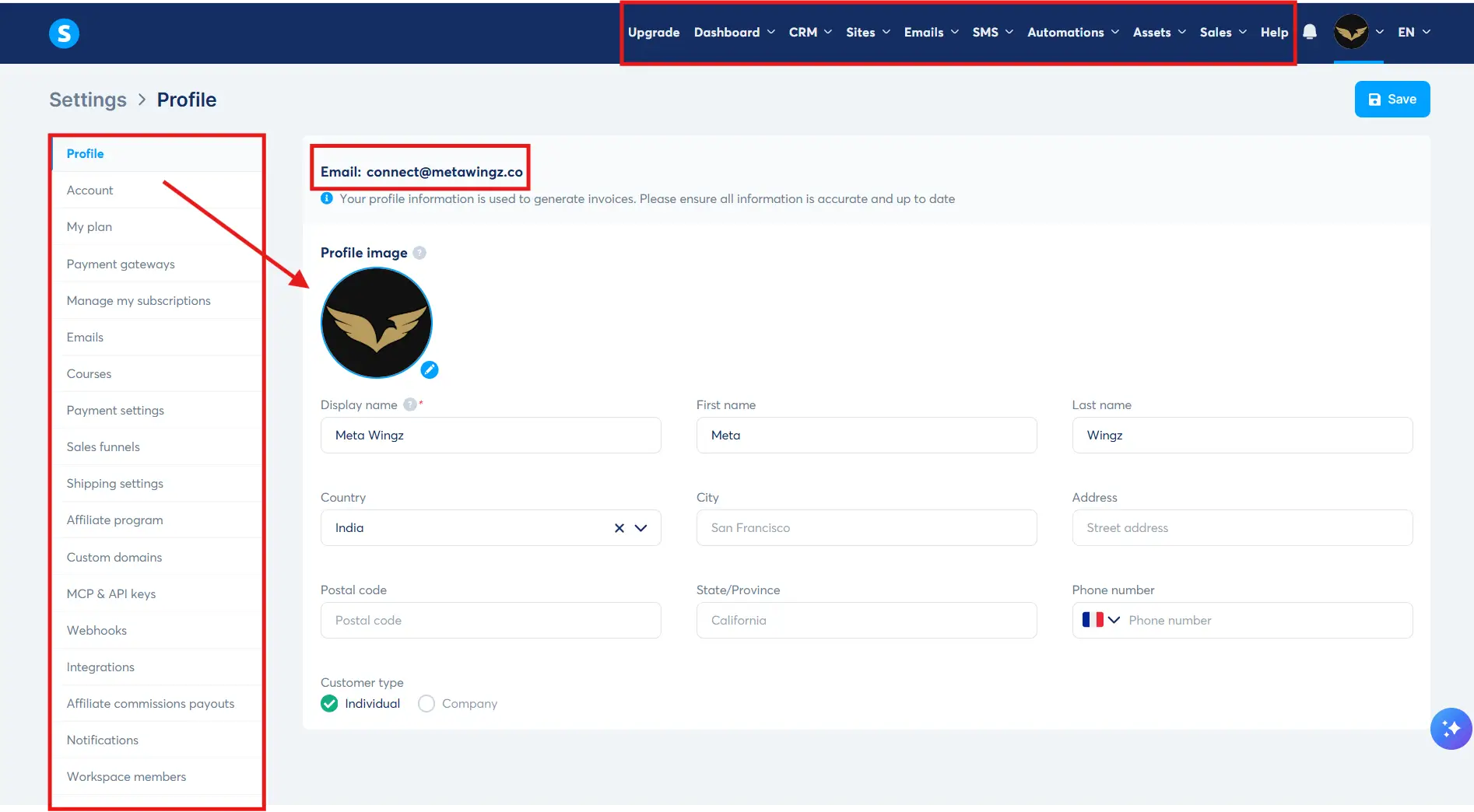Open the AI assistant sparkle button
Screen dimensions: 1474x812
(x=1451, y=729)
